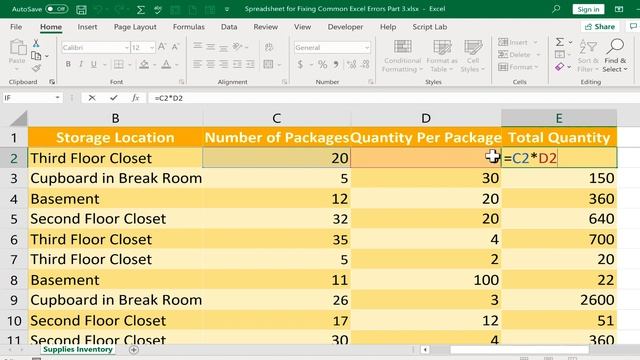Image resolution: width=640 pixels, height=360 pixels.
Task: Open the Font Color dropdown arrow
Action: [177, 64]
